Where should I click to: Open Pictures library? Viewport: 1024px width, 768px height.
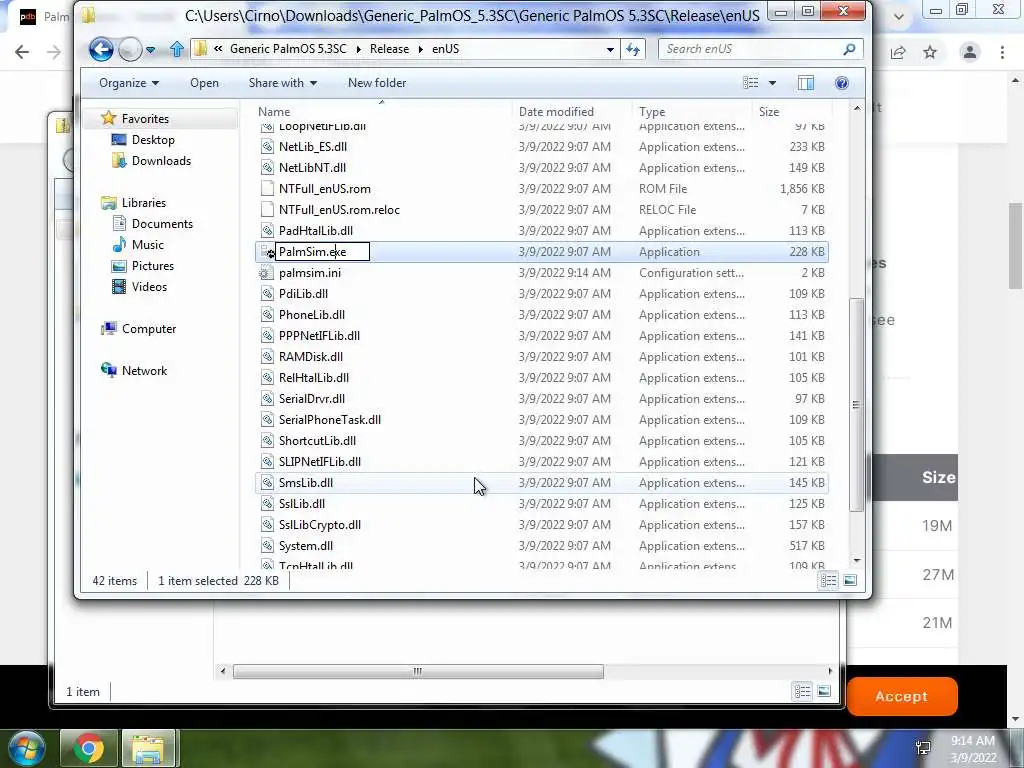(152, 266)
